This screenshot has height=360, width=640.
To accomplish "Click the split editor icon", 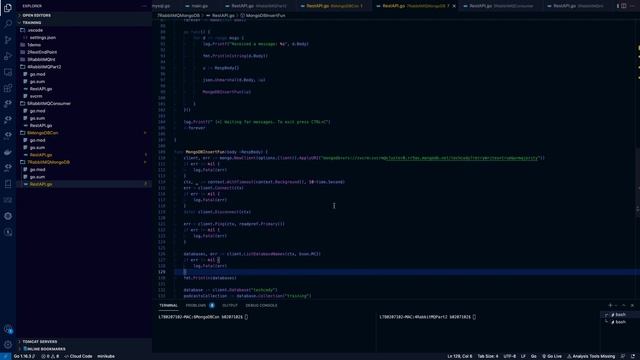I will [x=624, y=6].
